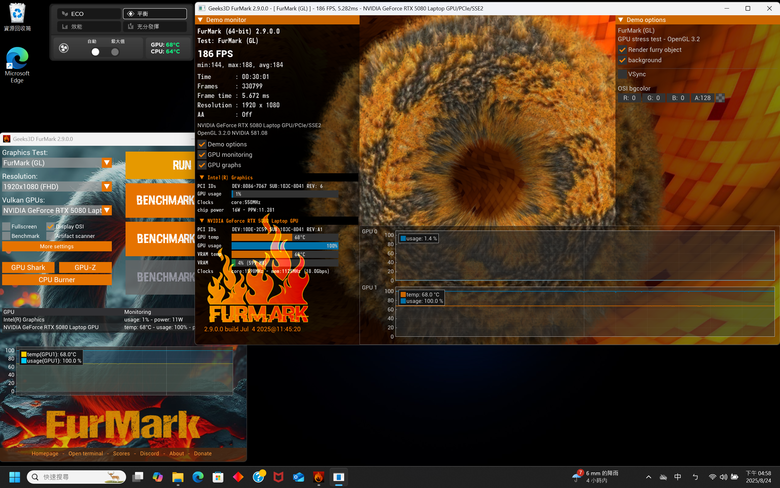Enable the Fullscreen checkbox
This screenshot has width=780, height=488.
point(6,226)
